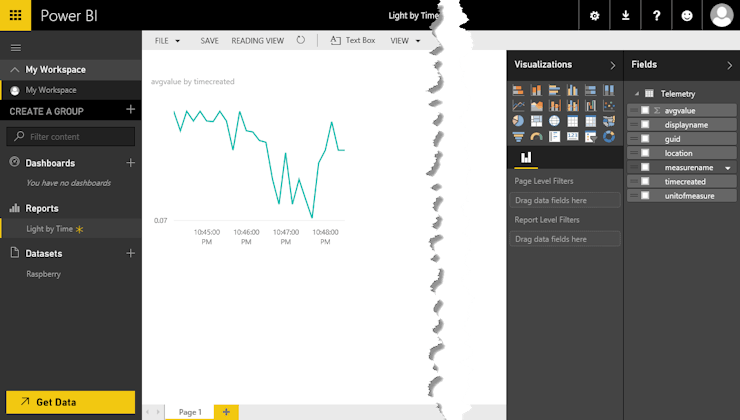Select the Clustered bar chart visualization
The image size is (740, 420).
click(x=555, y=90)
